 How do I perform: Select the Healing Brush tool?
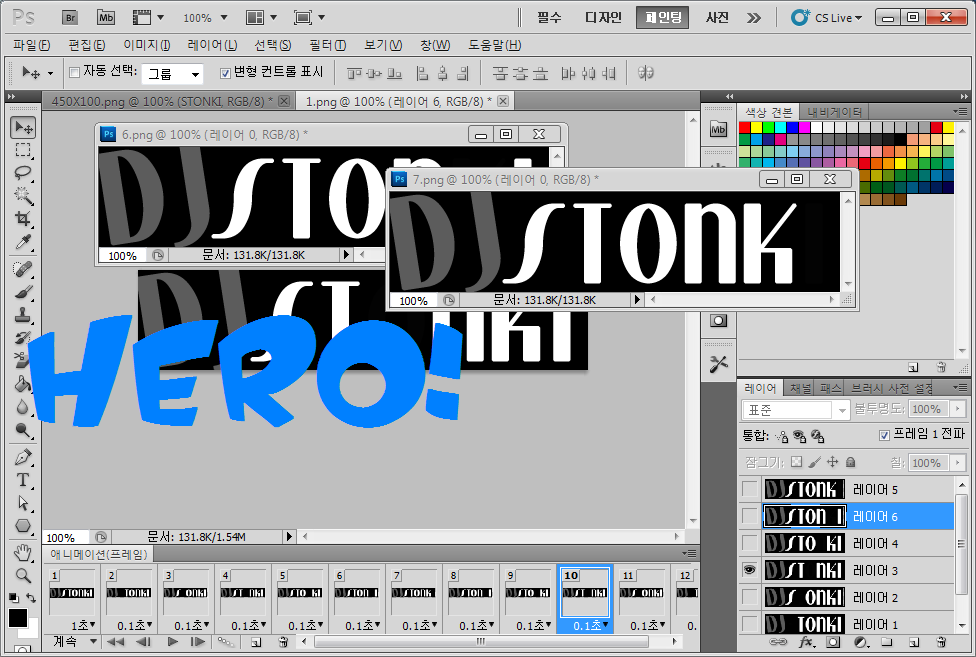[23, 269]
